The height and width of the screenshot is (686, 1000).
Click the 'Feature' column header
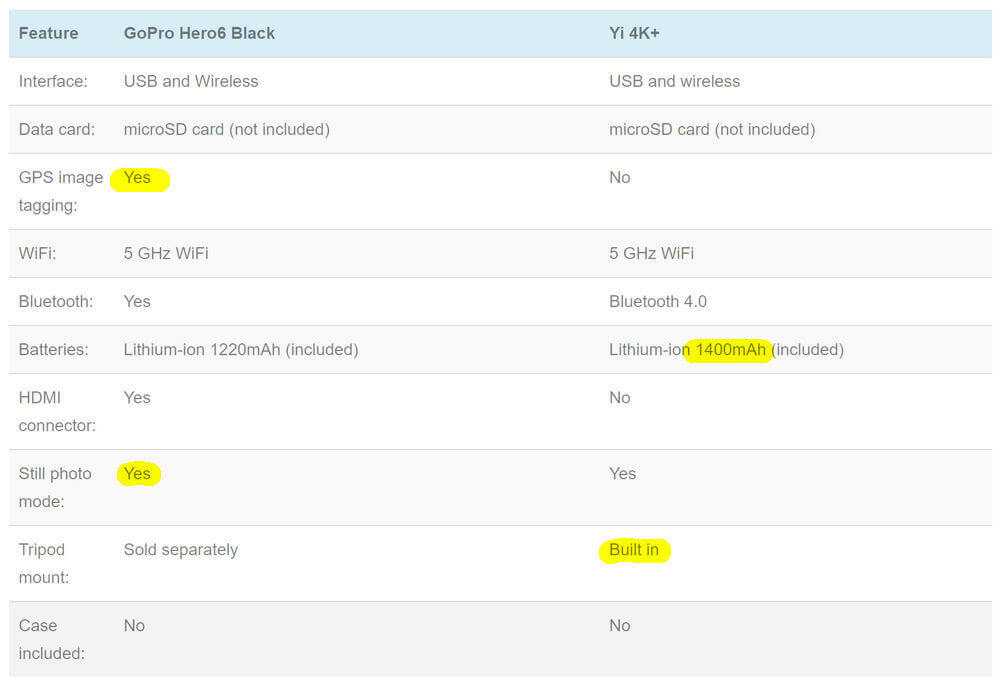(x=48, y=33)
